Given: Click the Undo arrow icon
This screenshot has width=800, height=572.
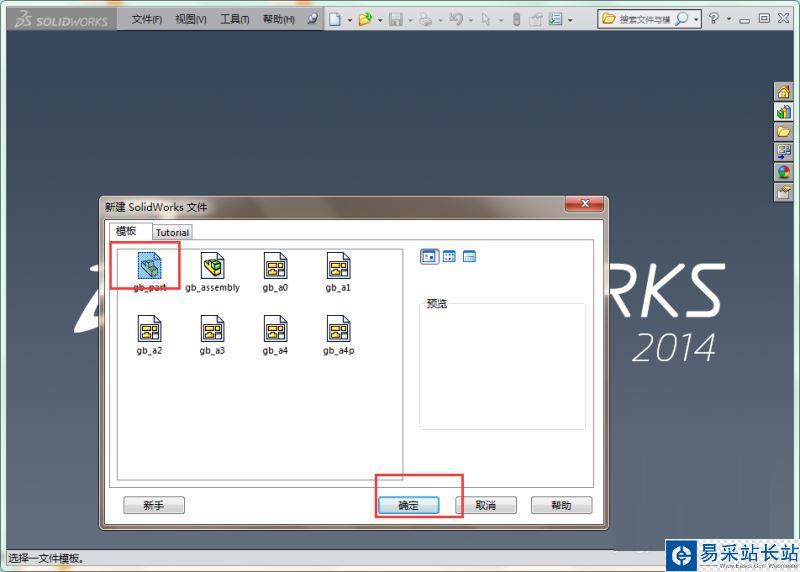Looking at the screenshot, I should [456, 19].
